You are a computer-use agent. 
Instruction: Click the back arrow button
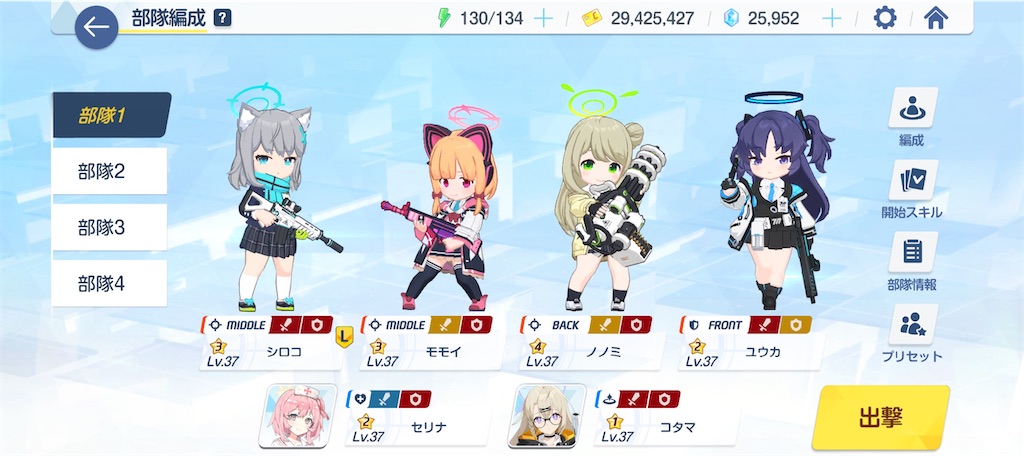[x=97, y=27]
